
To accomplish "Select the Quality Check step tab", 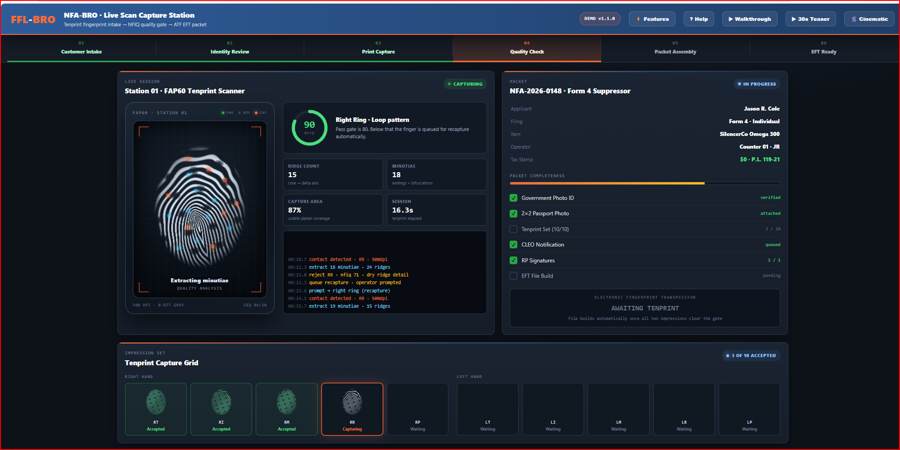I will coord(527,48).
